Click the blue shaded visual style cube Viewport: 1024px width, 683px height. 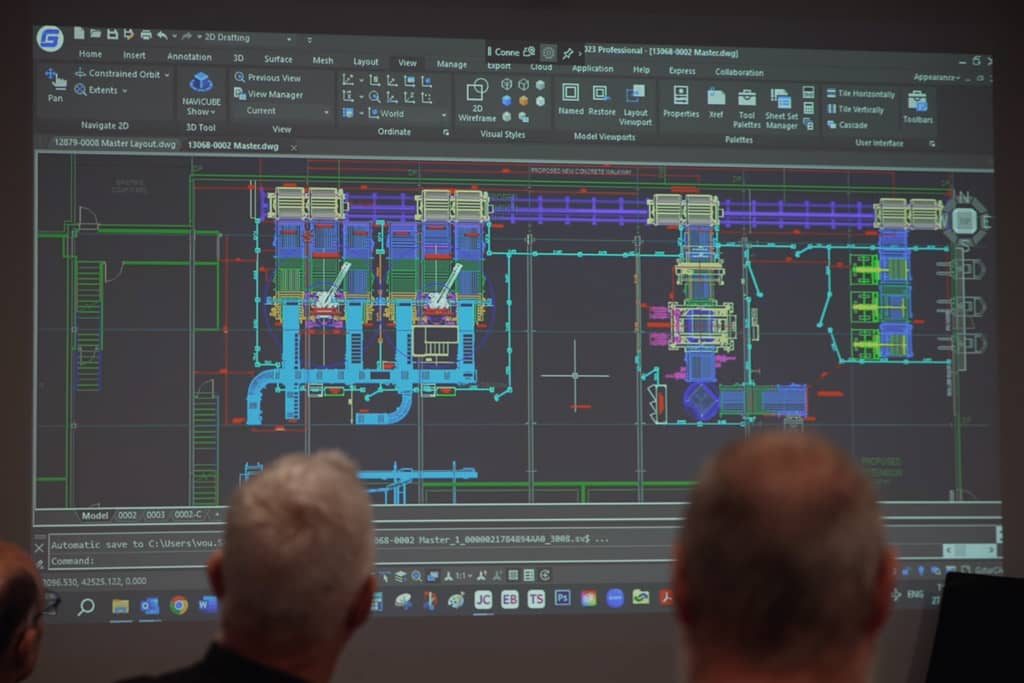click(x=507, y=101)
